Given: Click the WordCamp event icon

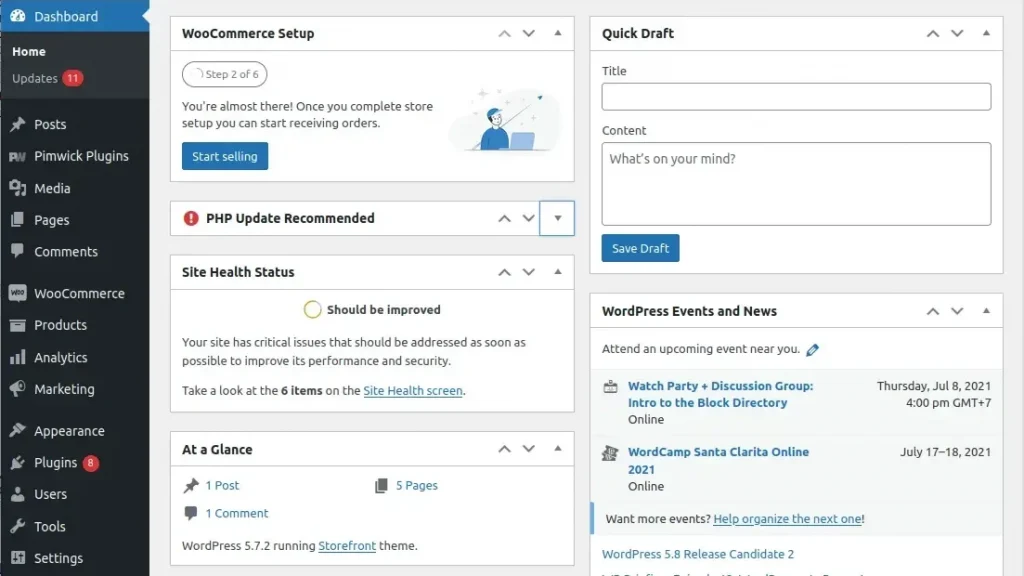Looking at the screenshot, I should pyautogui.click(x=610, y=452).
